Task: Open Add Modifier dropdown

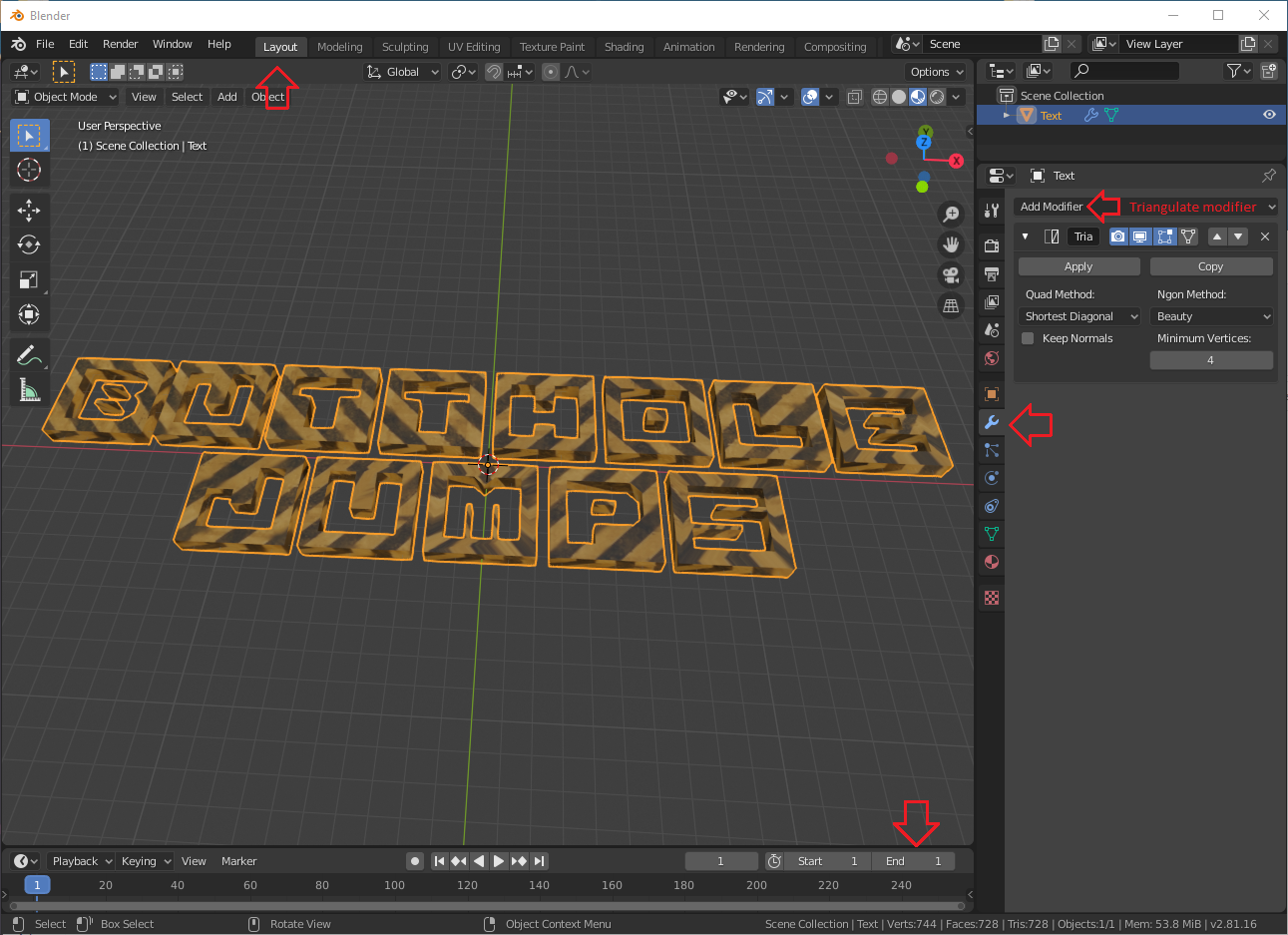Action: click(1145, 207)
